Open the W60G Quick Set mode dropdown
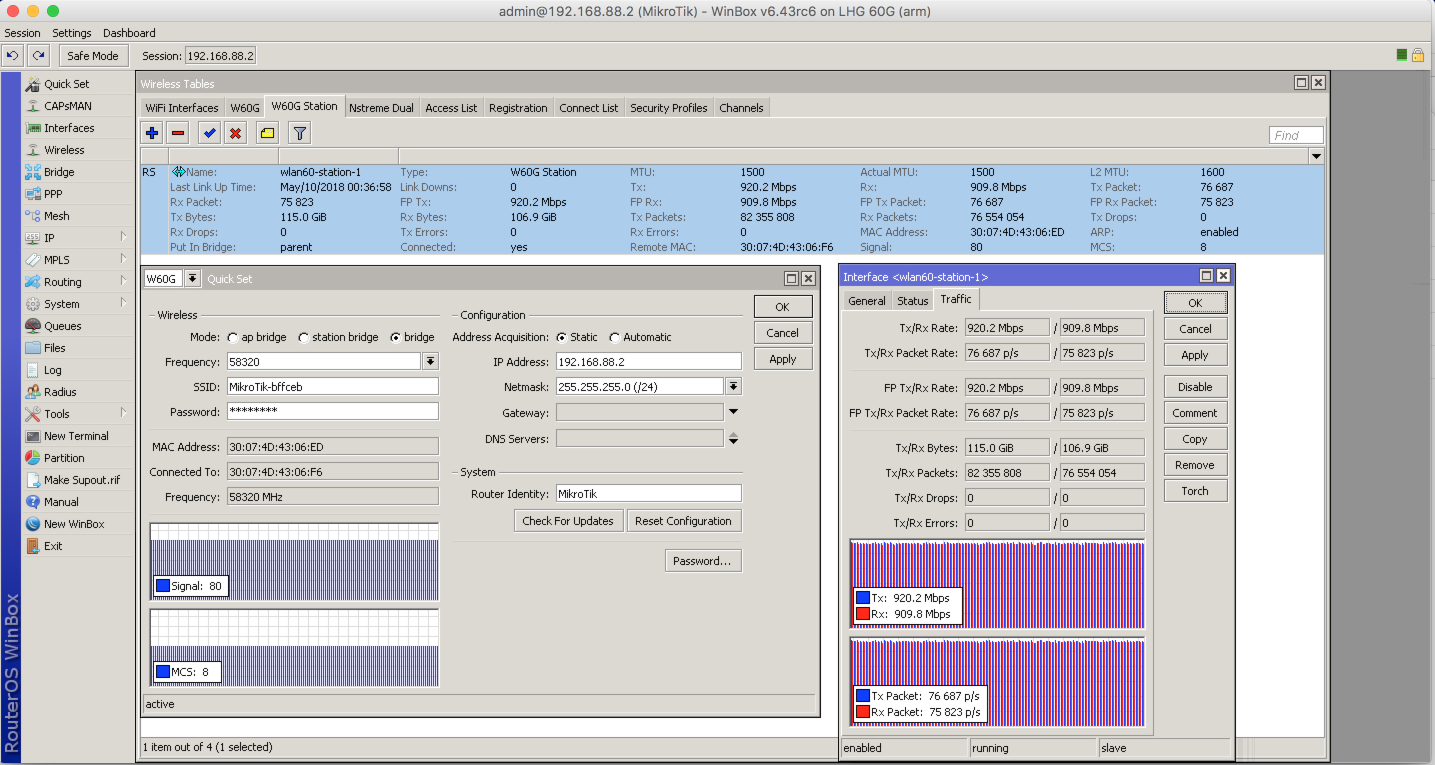 pyautogui.click(x=193, y=279)
